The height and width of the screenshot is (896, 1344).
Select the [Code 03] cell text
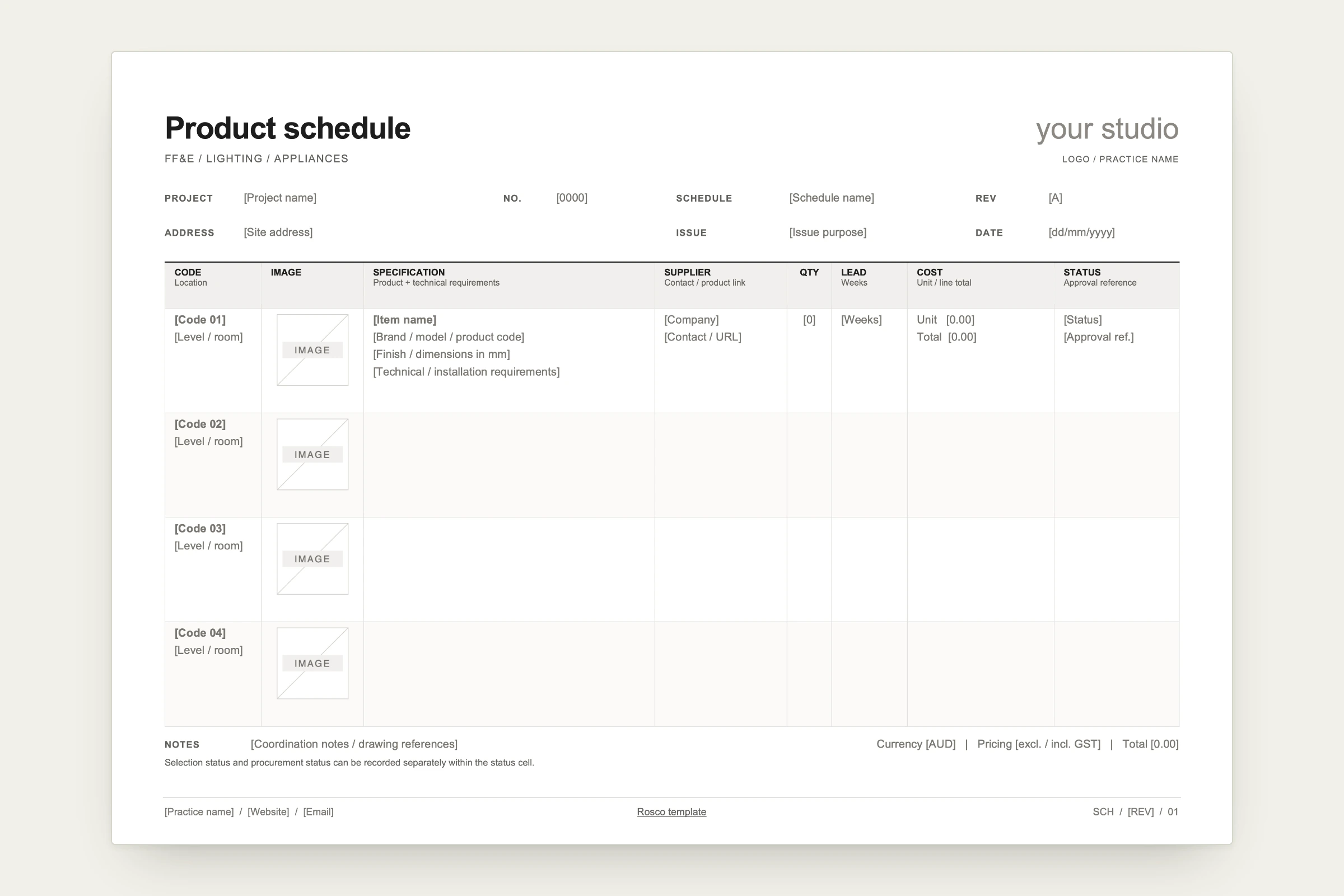click(x=200, y=529)
